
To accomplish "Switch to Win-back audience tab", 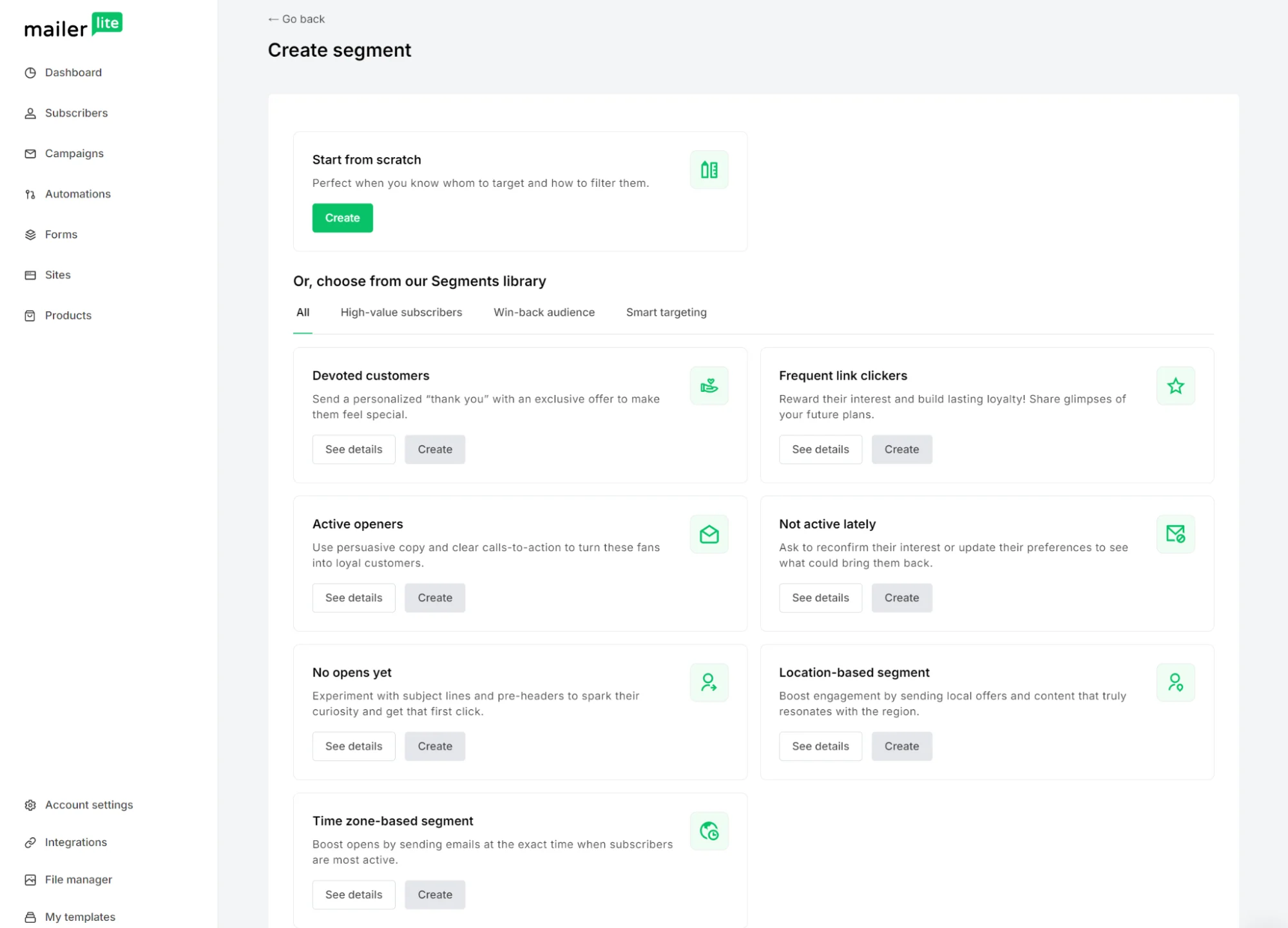I will click(544, 313).
